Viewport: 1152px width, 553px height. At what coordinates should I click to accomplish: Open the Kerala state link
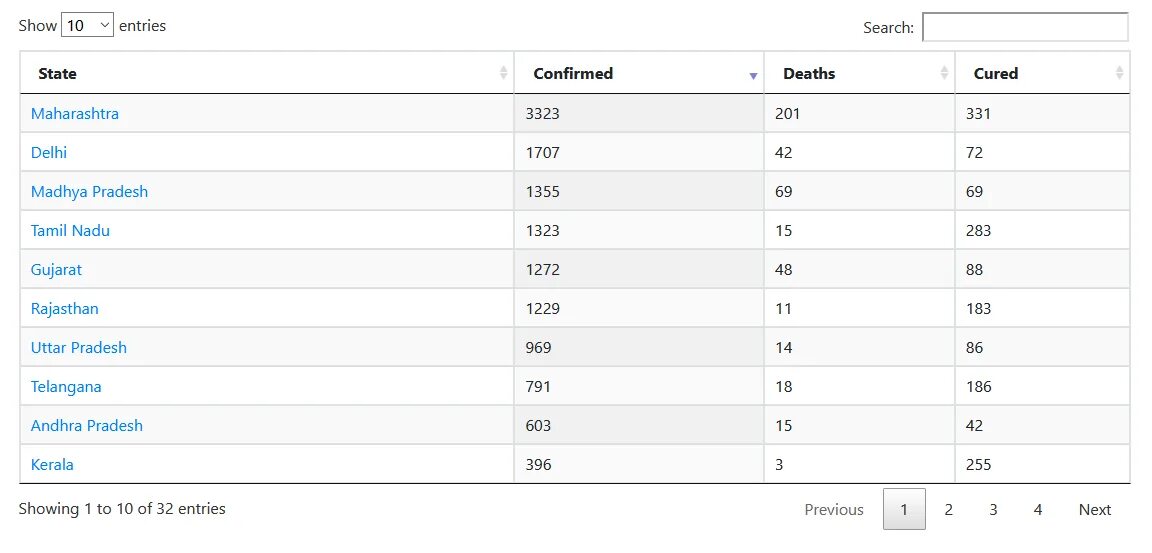pyautogui.click(x=52, y=465)
